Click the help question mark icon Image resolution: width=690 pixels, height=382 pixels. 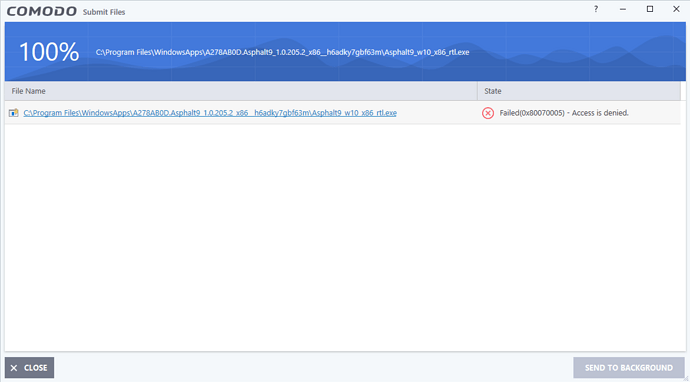[x=596, y=9]
